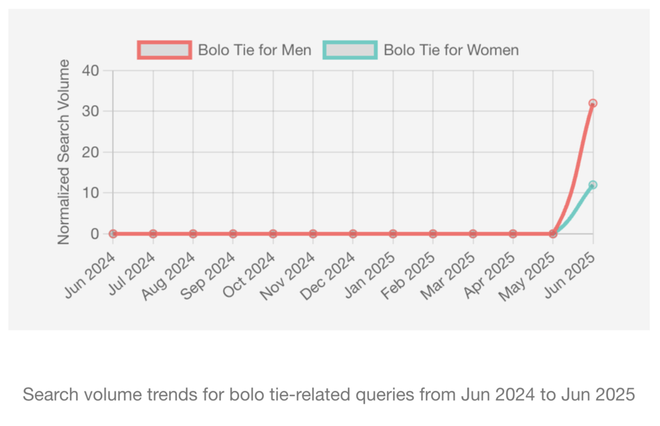
Task: Pick the Aug 2024 data point
Action: point(193,234)
